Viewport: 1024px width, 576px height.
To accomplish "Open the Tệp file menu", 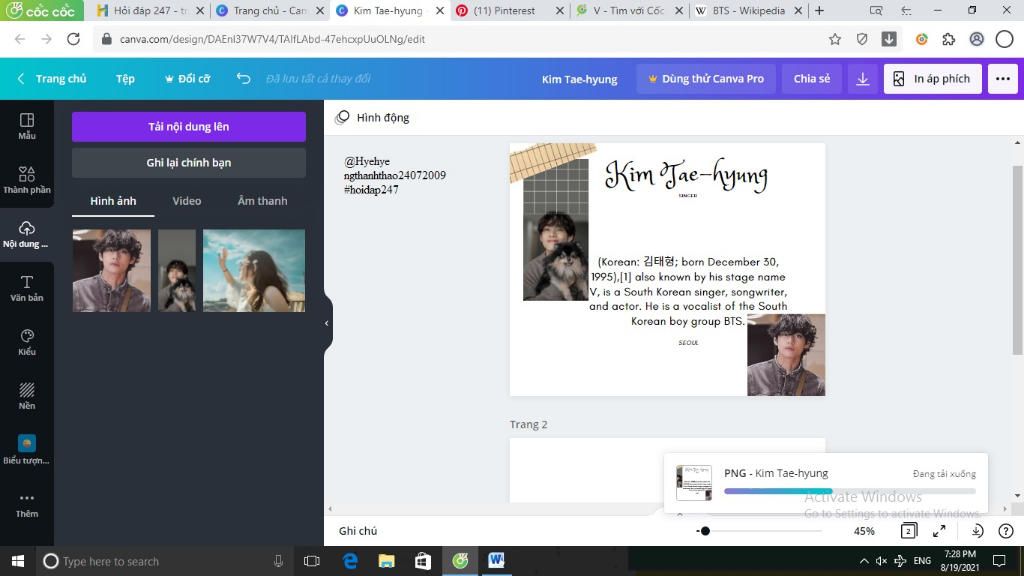I will pyautogui.click(x=125, y=78).
